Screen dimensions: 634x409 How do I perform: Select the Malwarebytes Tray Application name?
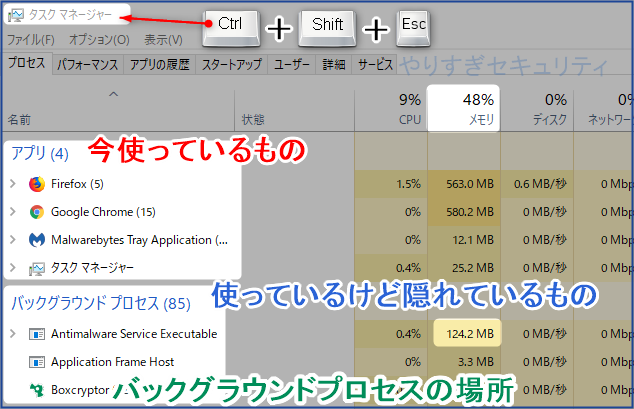tap(139, 240)
